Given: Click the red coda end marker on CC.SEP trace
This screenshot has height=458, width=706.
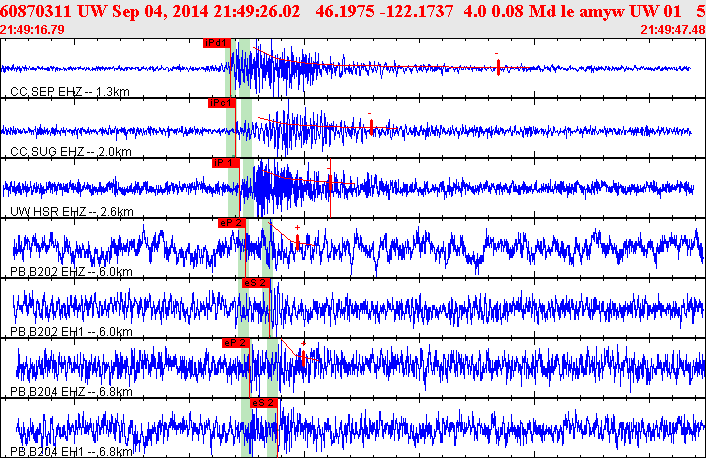Looking at the screenshot, I should (x=498, y=67).
